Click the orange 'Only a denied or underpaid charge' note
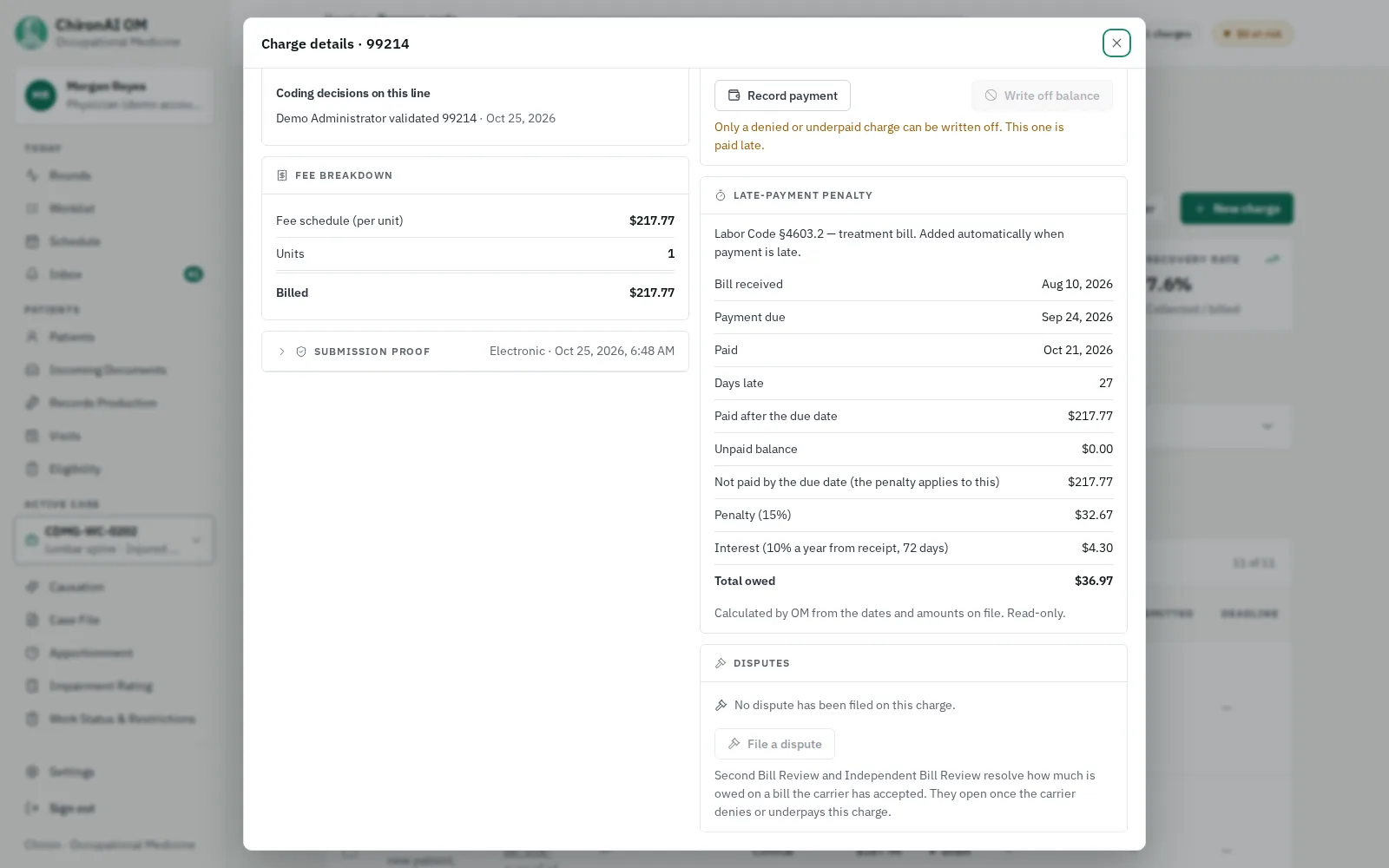This screenshot has height=868, width=1389. pos(889,135)
